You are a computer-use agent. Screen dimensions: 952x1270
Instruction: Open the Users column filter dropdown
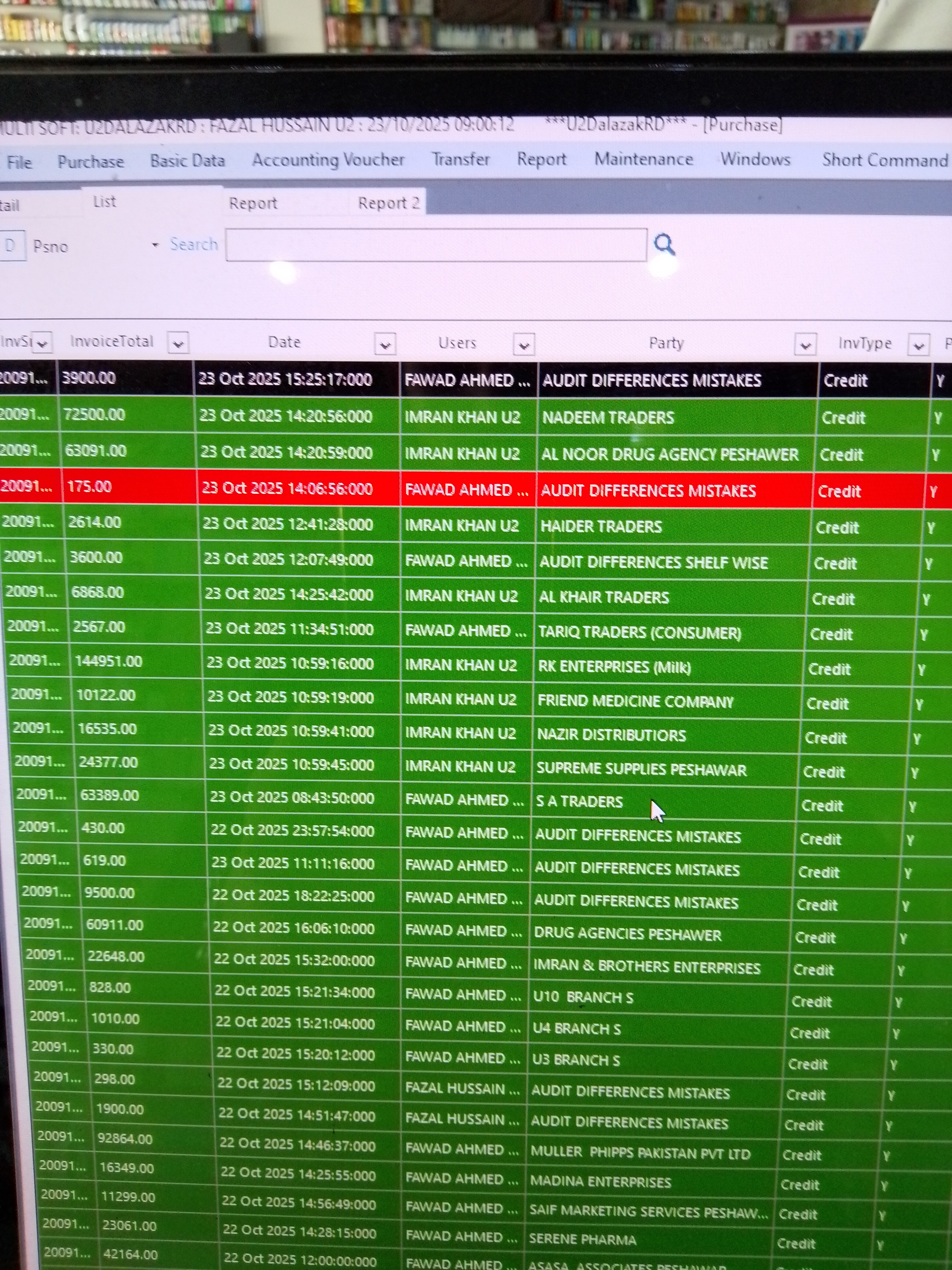(523, 345)
